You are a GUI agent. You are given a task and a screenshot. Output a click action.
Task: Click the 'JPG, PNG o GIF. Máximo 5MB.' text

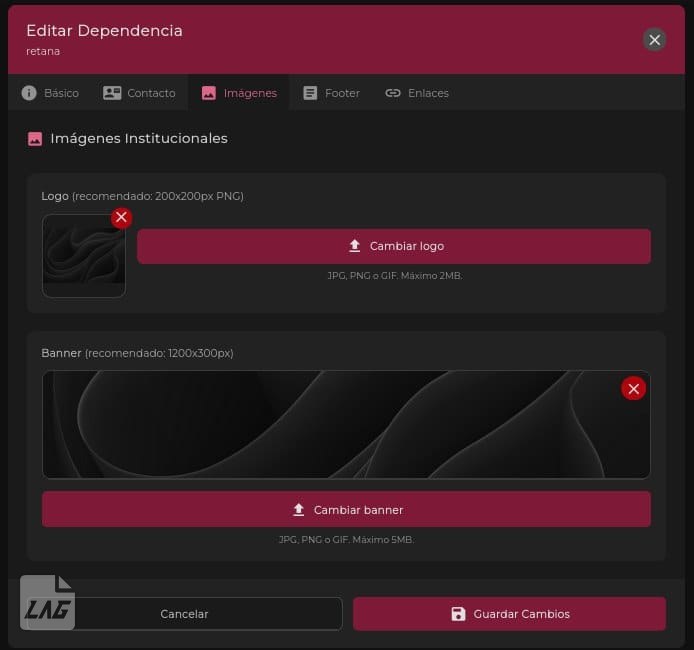[346, 539]
